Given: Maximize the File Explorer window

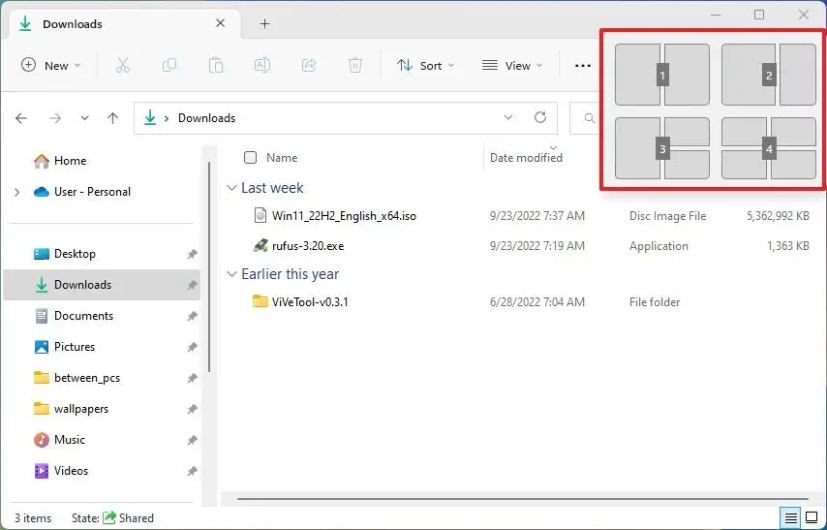Looking at the screenshot, I should (759, 14).
